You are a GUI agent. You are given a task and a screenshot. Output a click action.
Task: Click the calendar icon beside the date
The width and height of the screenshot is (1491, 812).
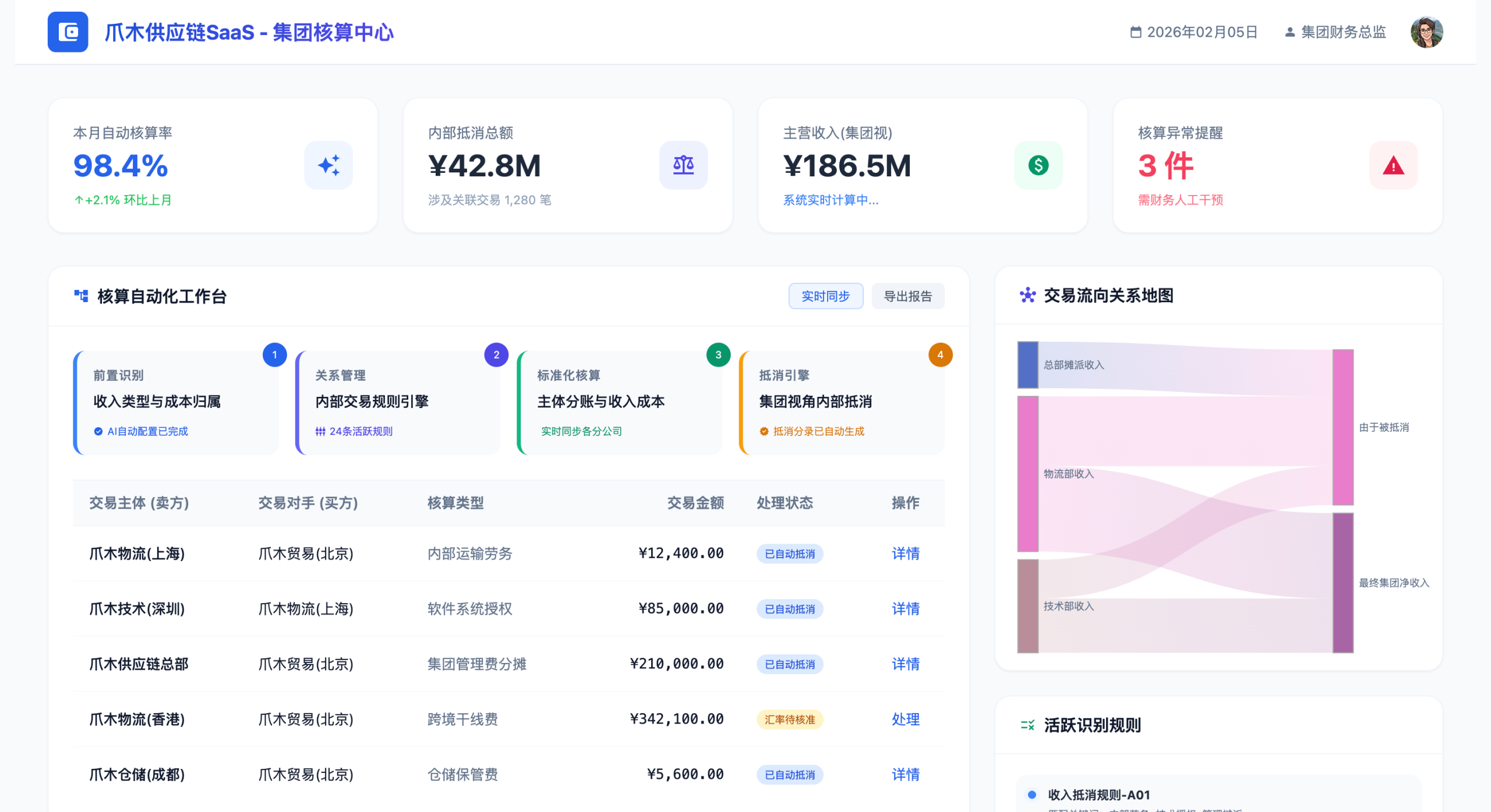point(1135,32)
